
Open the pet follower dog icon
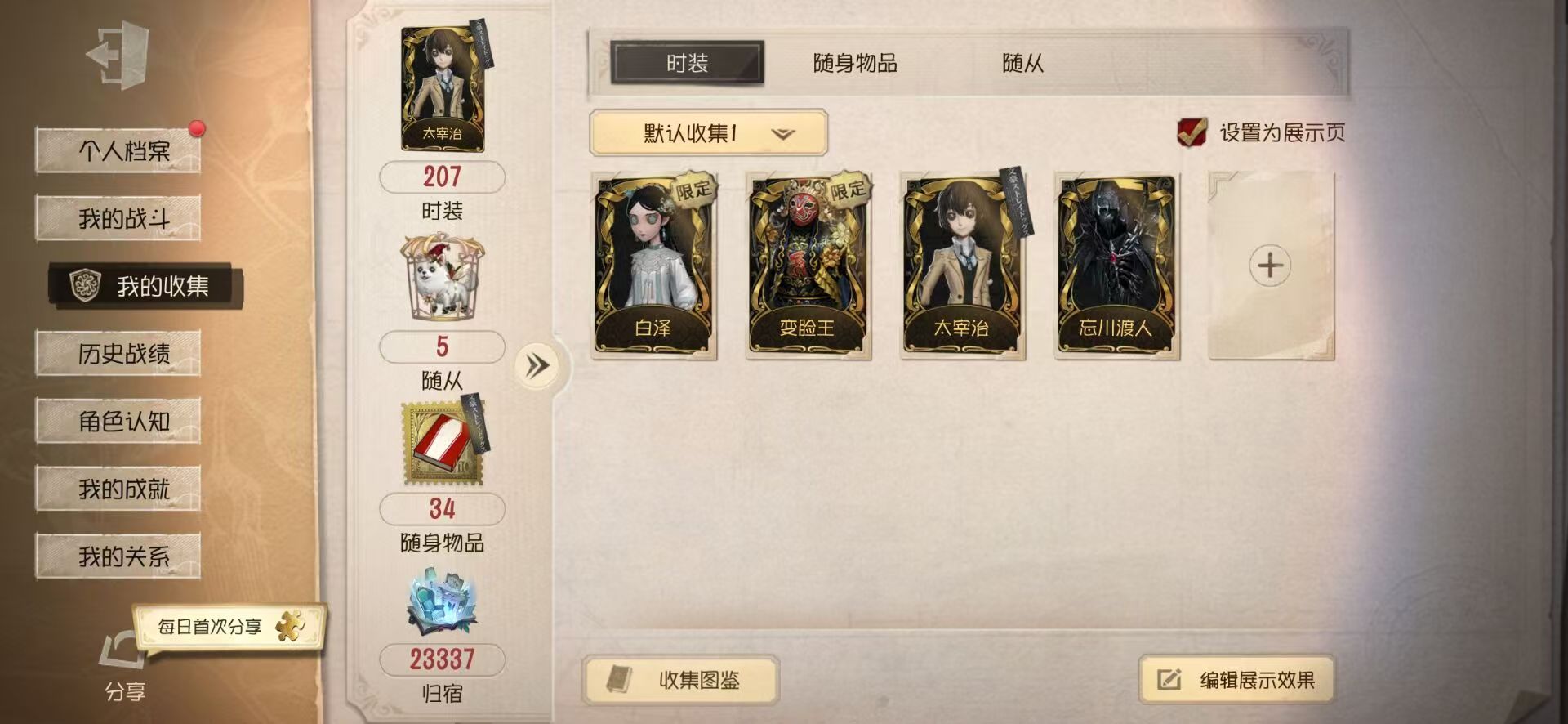pos(443,276)
